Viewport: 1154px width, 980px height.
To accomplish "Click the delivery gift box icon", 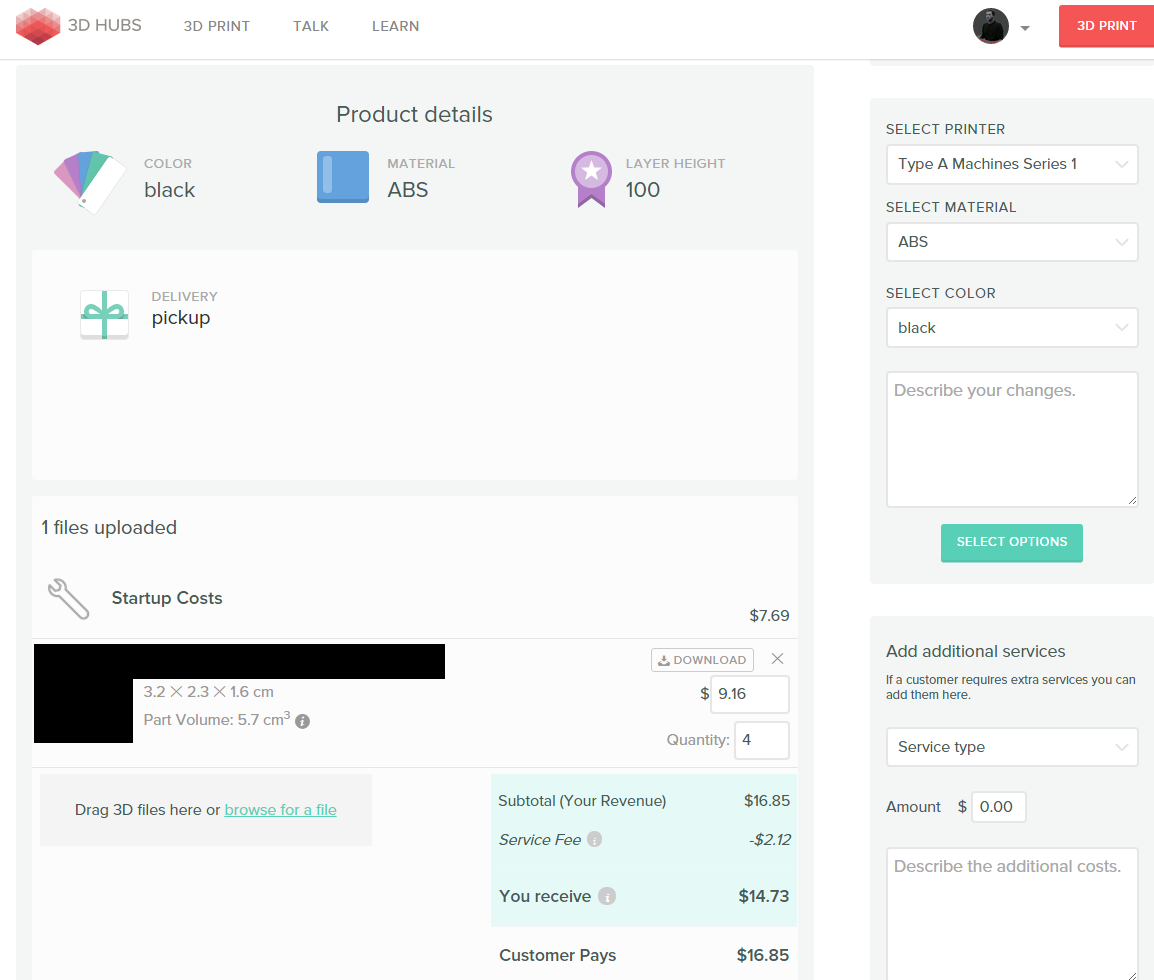I will [105, 315].
